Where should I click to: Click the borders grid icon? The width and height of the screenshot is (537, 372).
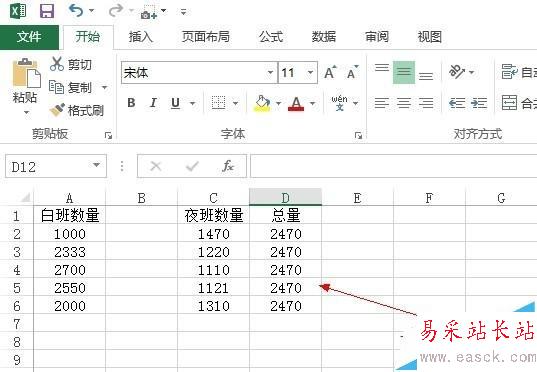tap(218, 102)
